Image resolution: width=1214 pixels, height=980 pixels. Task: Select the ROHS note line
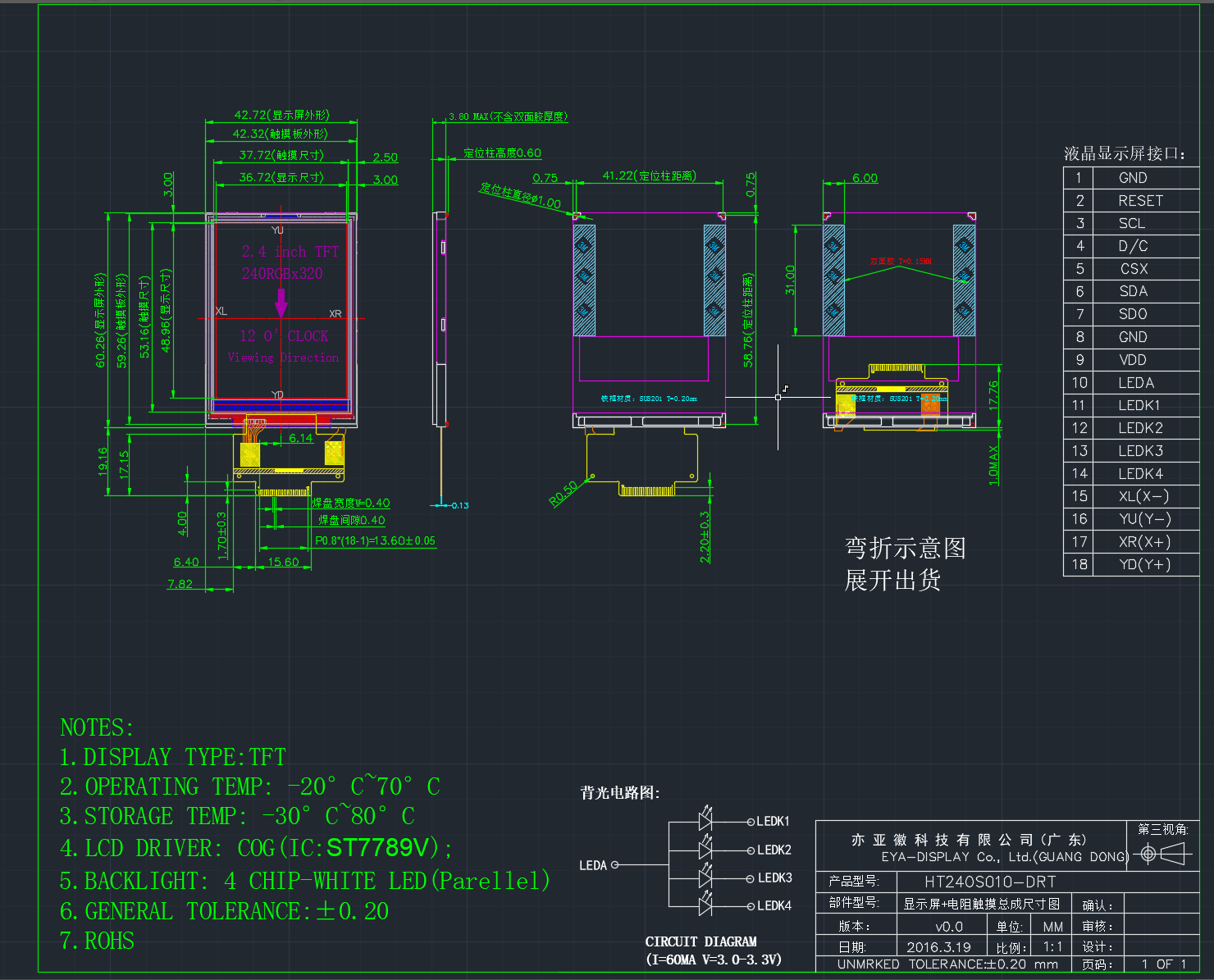(x=97, y=941)
